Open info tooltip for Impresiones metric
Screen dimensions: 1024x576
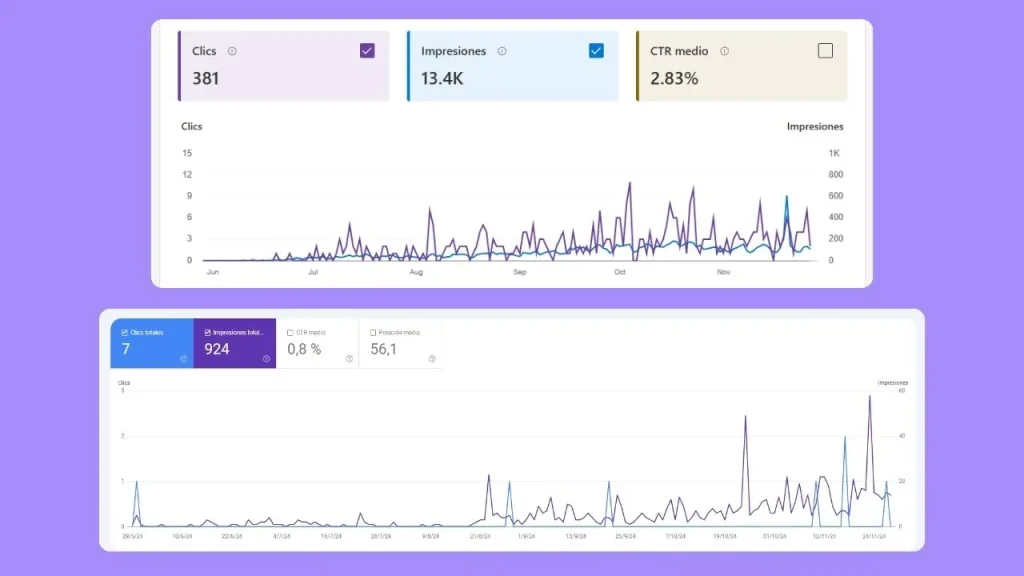tap(502, 51)
